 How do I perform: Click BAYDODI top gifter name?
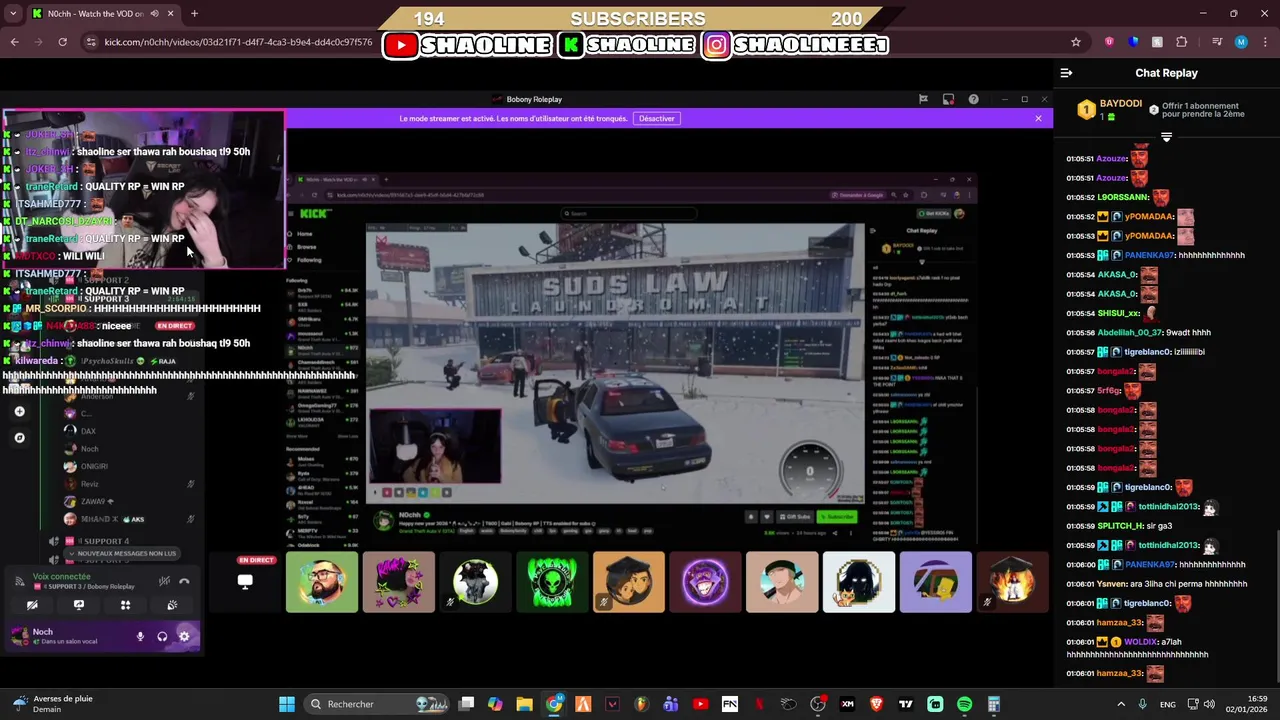[1120, 103]
